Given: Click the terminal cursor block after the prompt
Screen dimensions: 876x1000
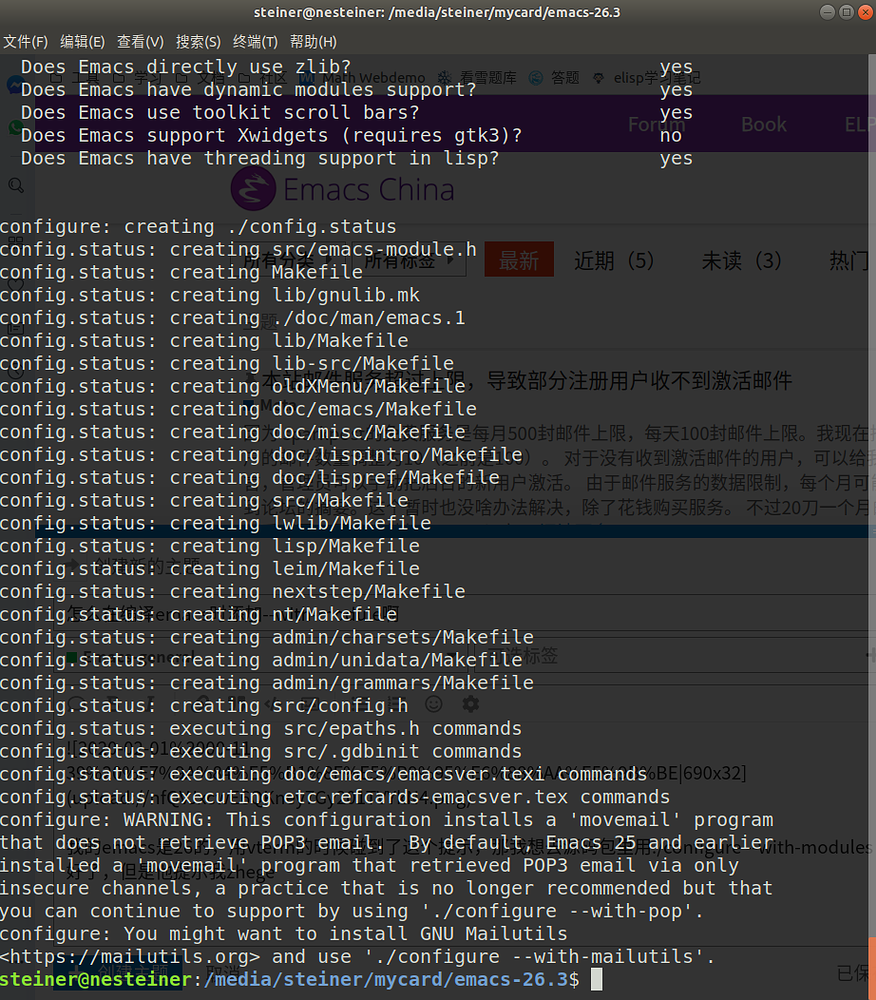Looking at the screenshot, I should pos(596,980).
